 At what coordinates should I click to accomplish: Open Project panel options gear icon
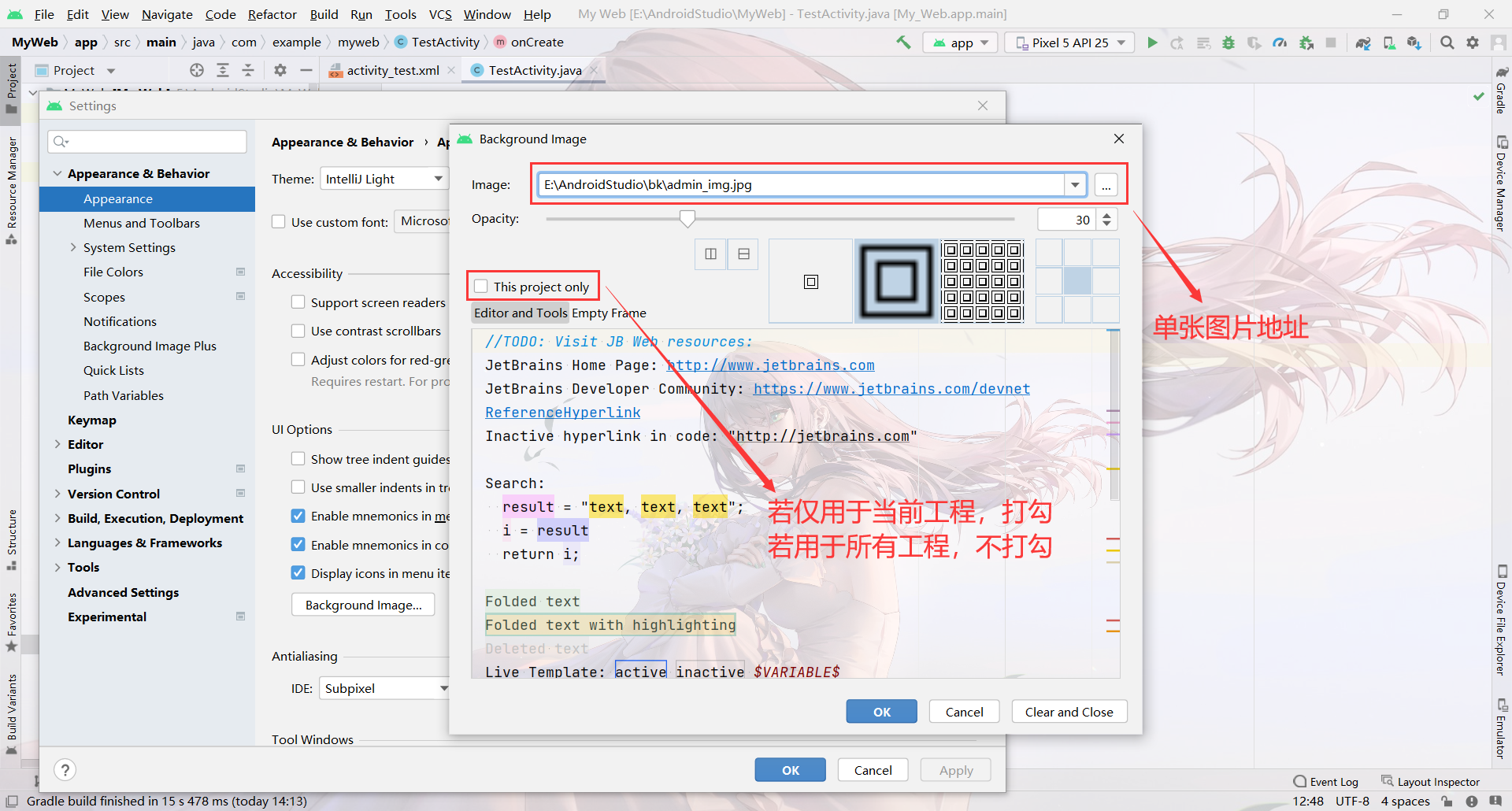tap(280, 70)
